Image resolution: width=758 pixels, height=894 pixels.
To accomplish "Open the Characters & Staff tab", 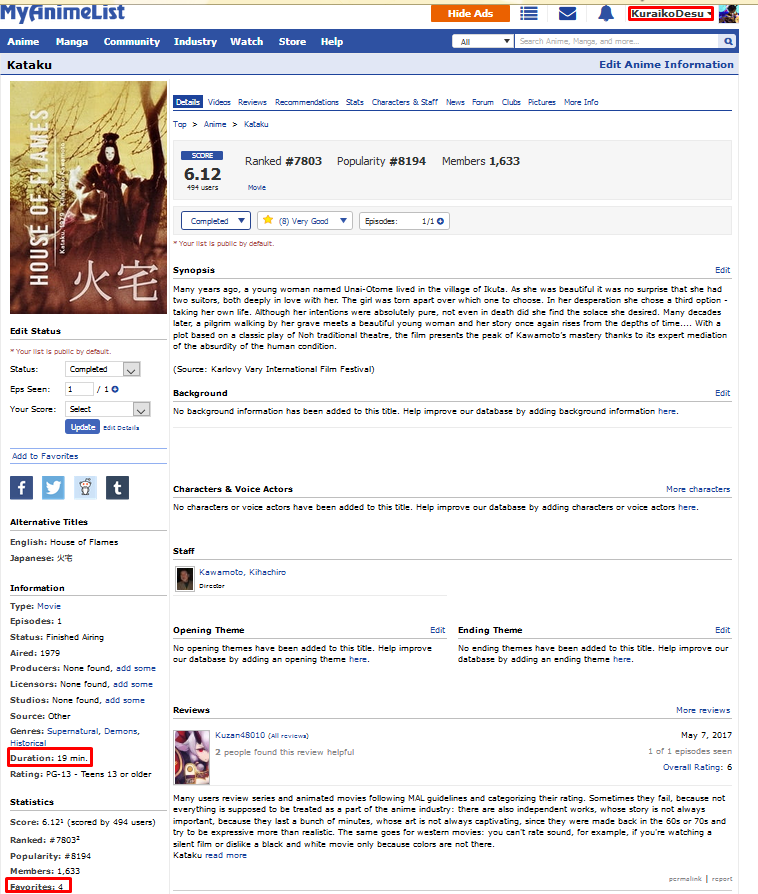I will pos(404,102).
